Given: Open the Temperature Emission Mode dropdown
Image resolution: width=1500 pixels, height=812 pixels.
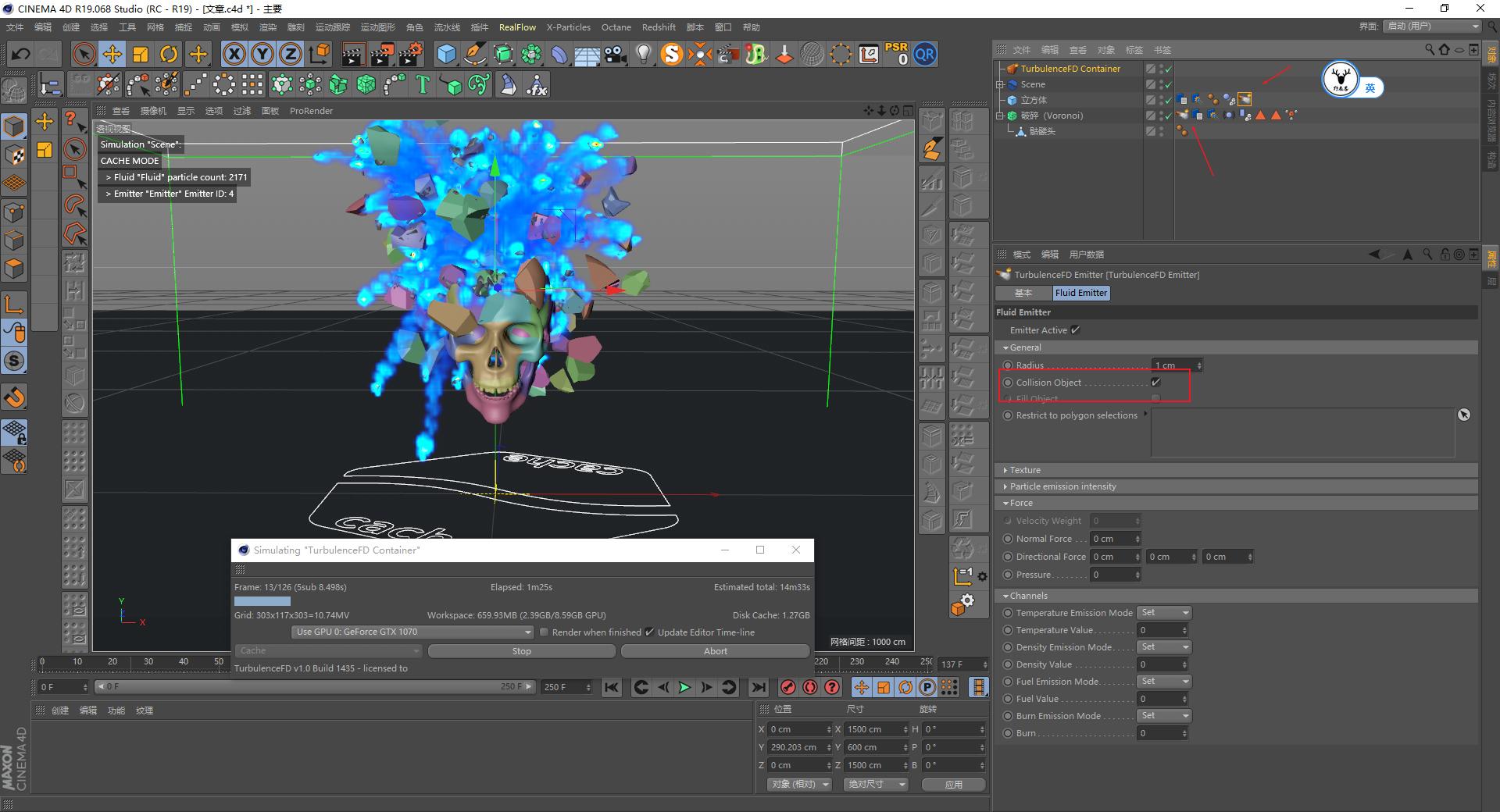Looking at the screenshot, I should pos(1163,612).
